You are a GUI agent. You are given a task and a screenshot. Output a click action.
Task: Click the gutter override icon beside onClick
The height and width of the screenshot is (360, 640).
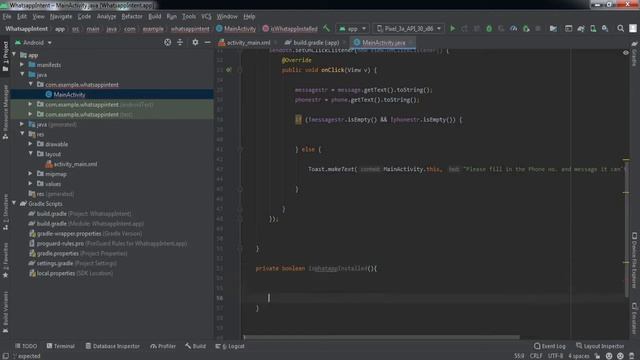(x=229, y=70)
